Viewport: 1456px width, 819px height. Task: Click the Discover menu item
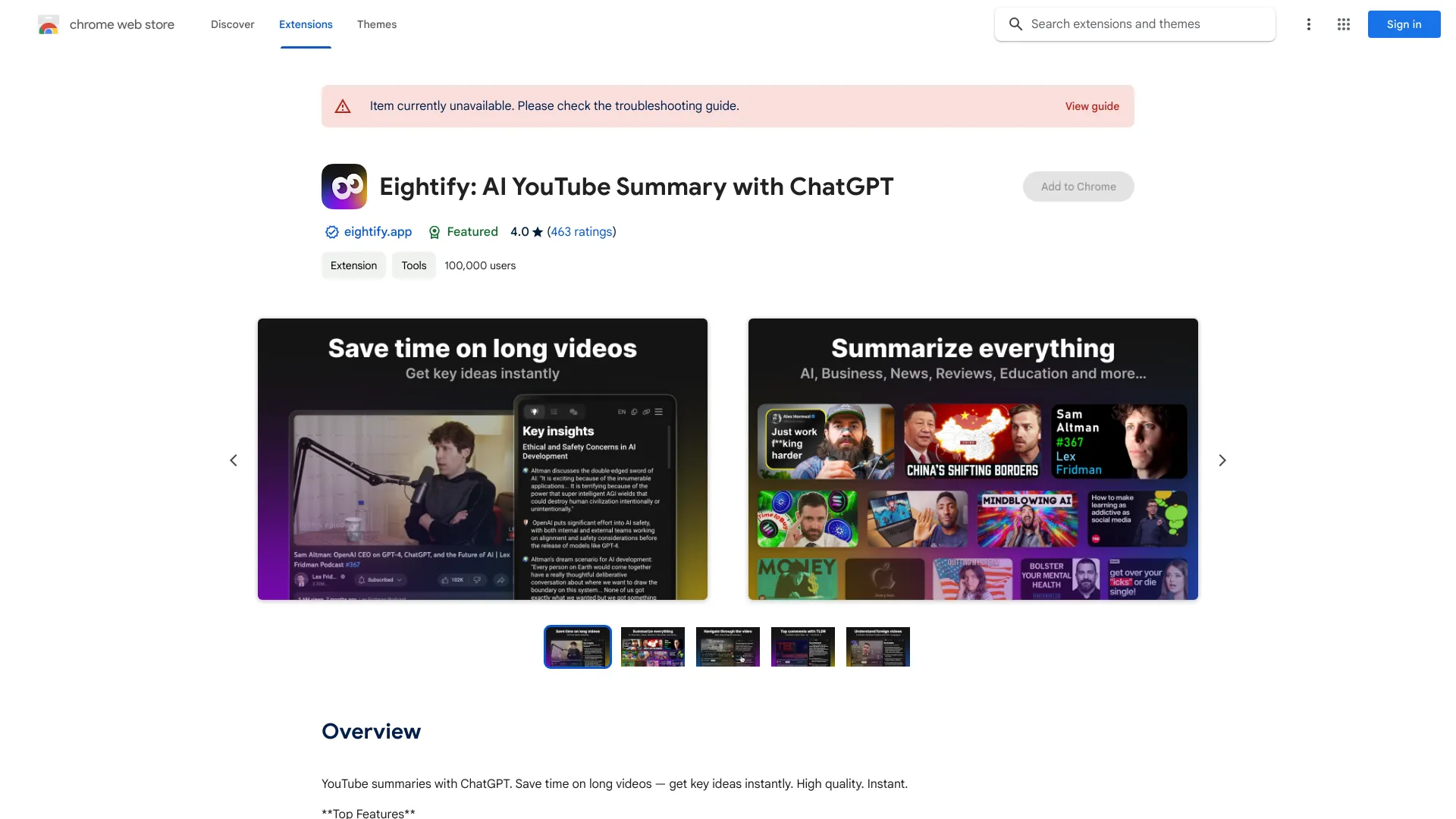232,24
